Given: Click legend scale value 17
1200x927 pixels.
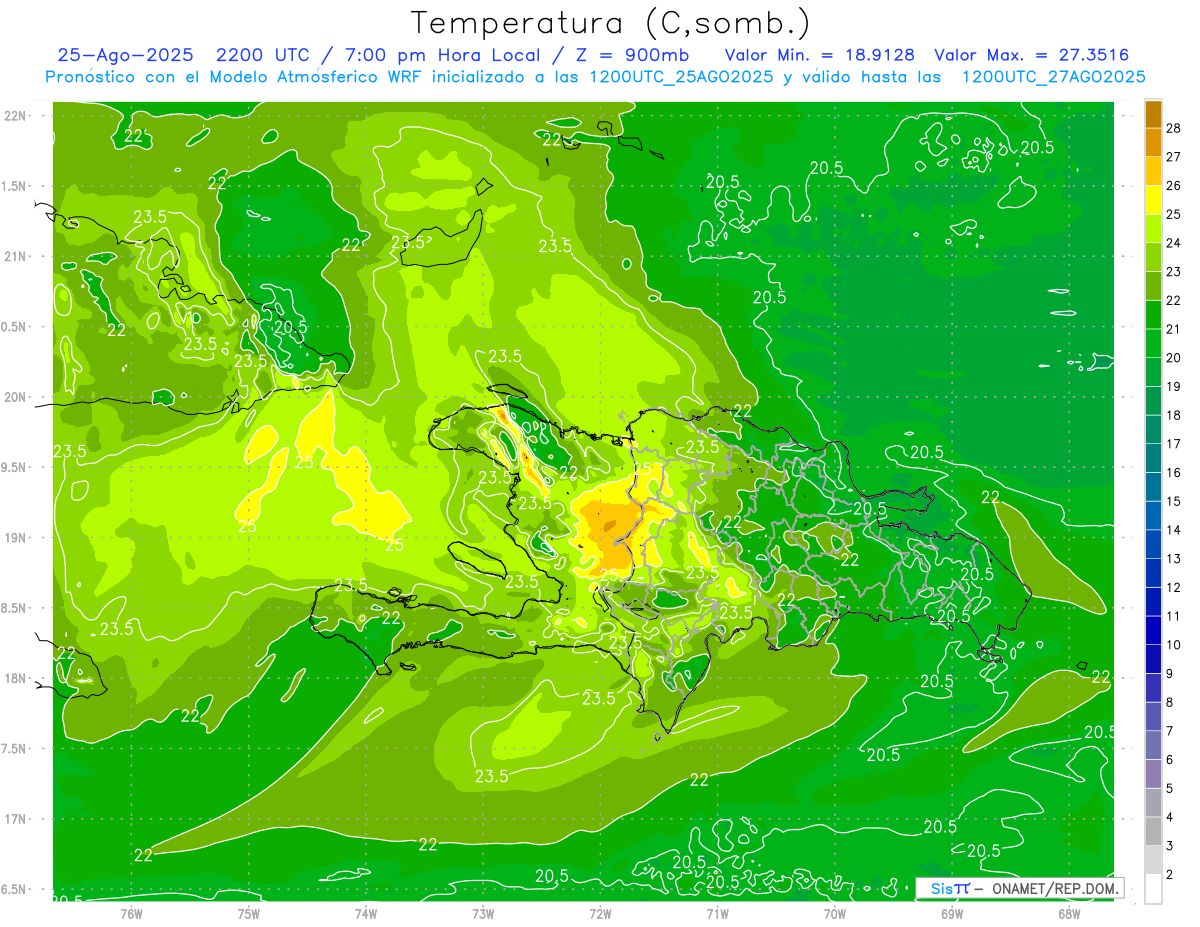Looking at the screenshot, I should click(x=1174, y=444).
